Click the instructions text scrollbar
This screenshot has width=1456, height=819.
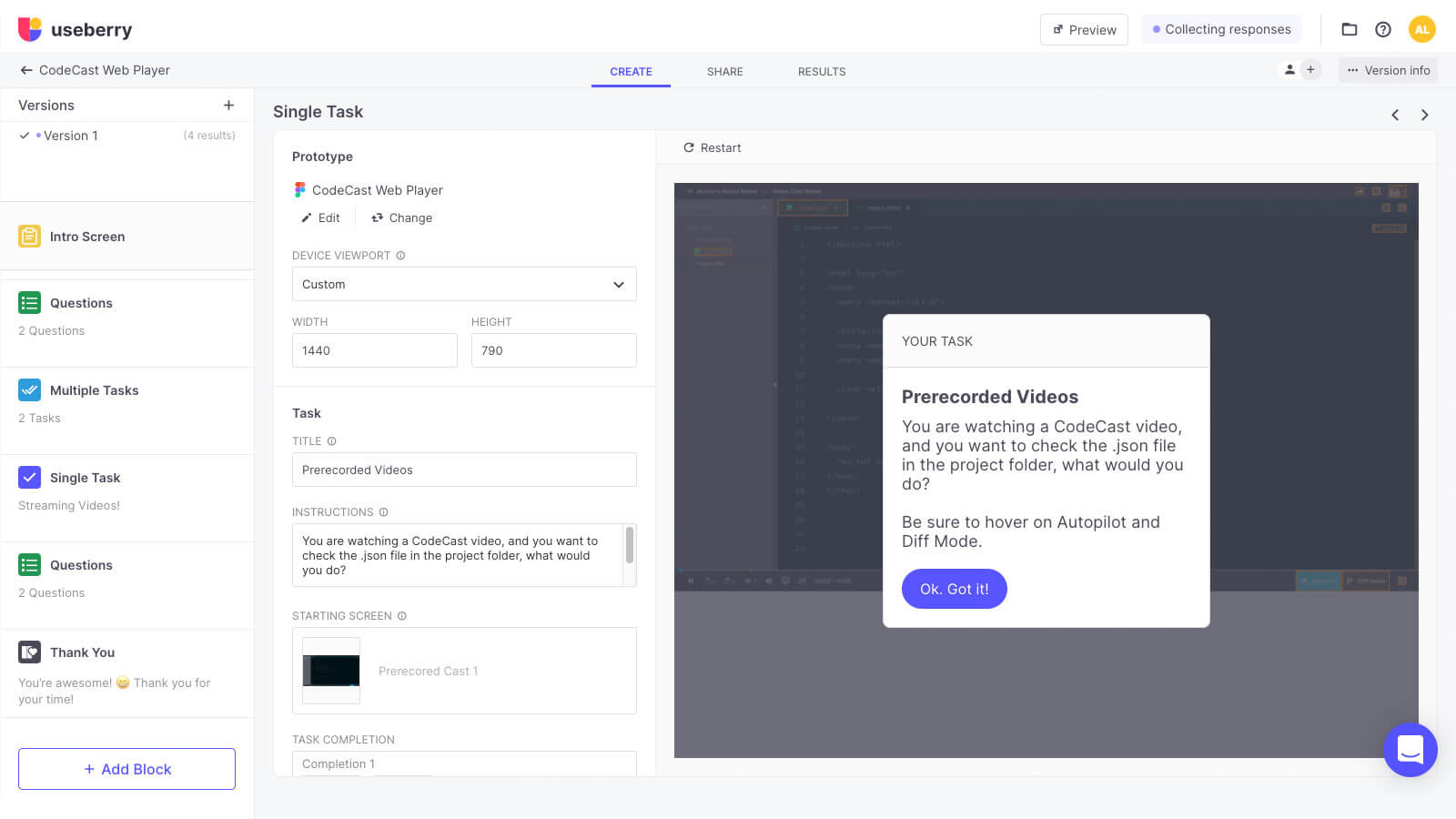pos(629,546)
